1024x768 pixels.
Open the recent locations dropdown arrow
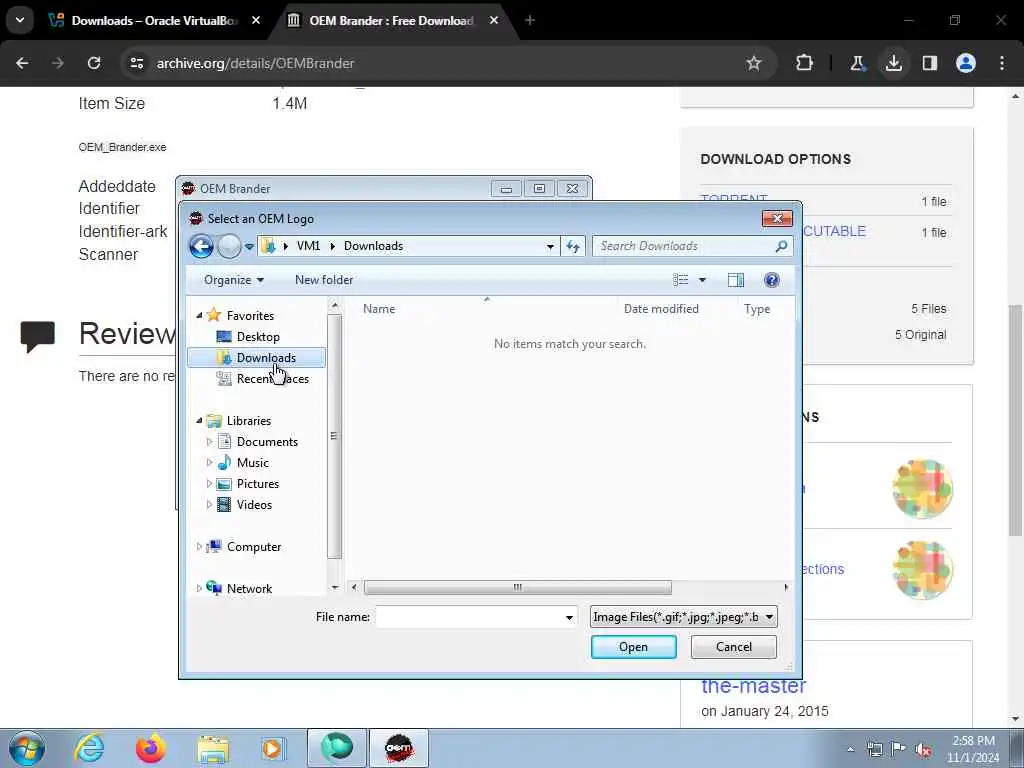click(249, 247)
